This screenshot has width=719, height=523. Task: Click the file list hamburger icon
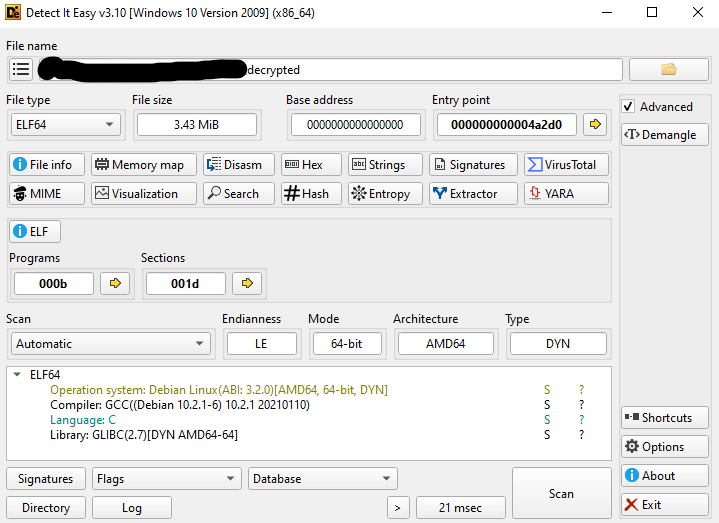click(20, 69)
